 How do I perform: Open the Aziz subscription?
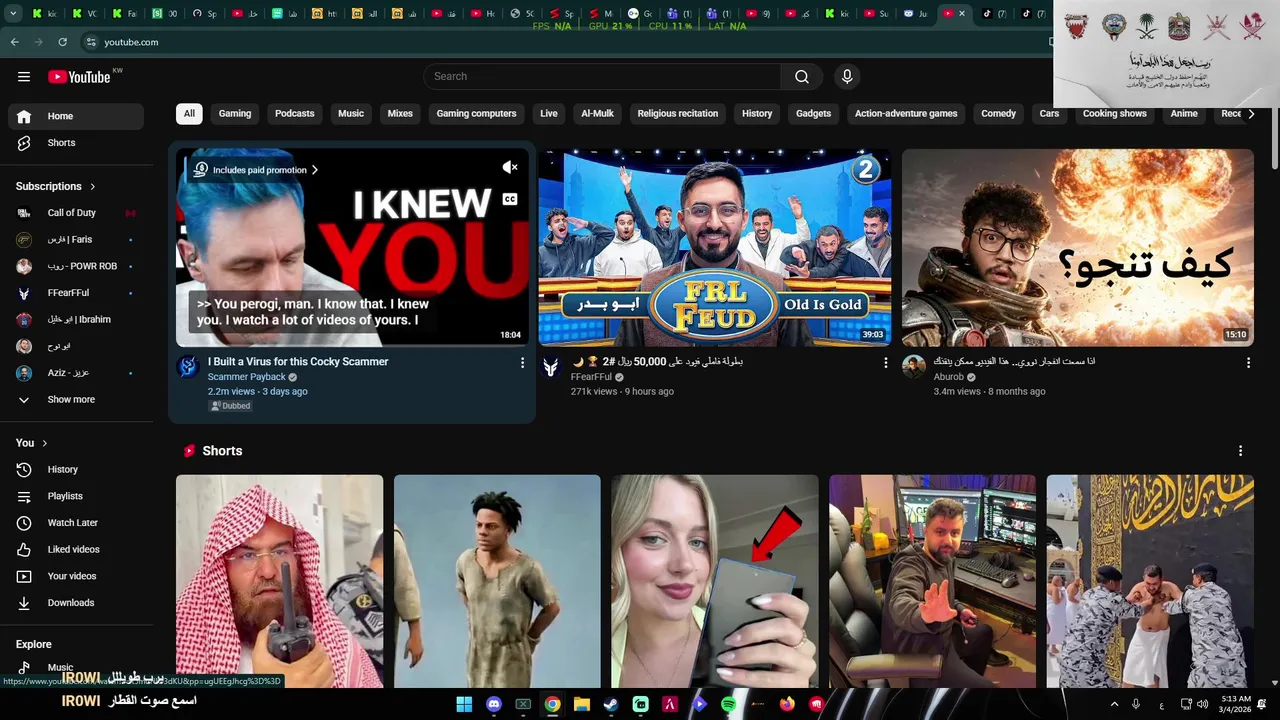click(x=76, y=373)
